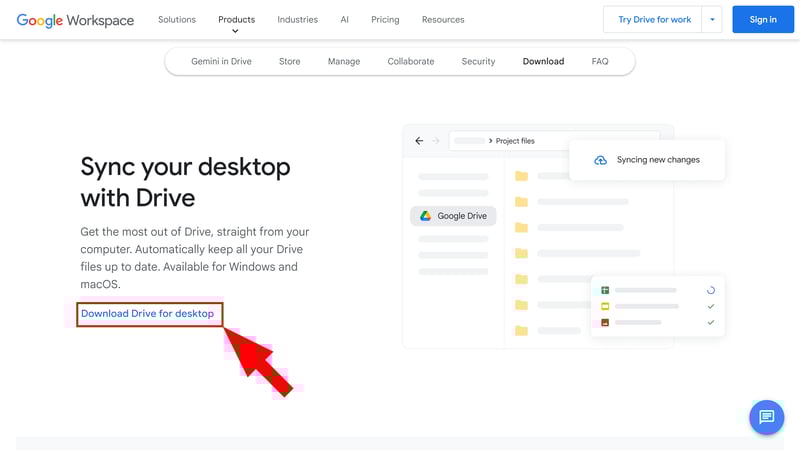This screenshot has height=450, width=800.
Task: Select the Store tab
Action: pos(289,61)
